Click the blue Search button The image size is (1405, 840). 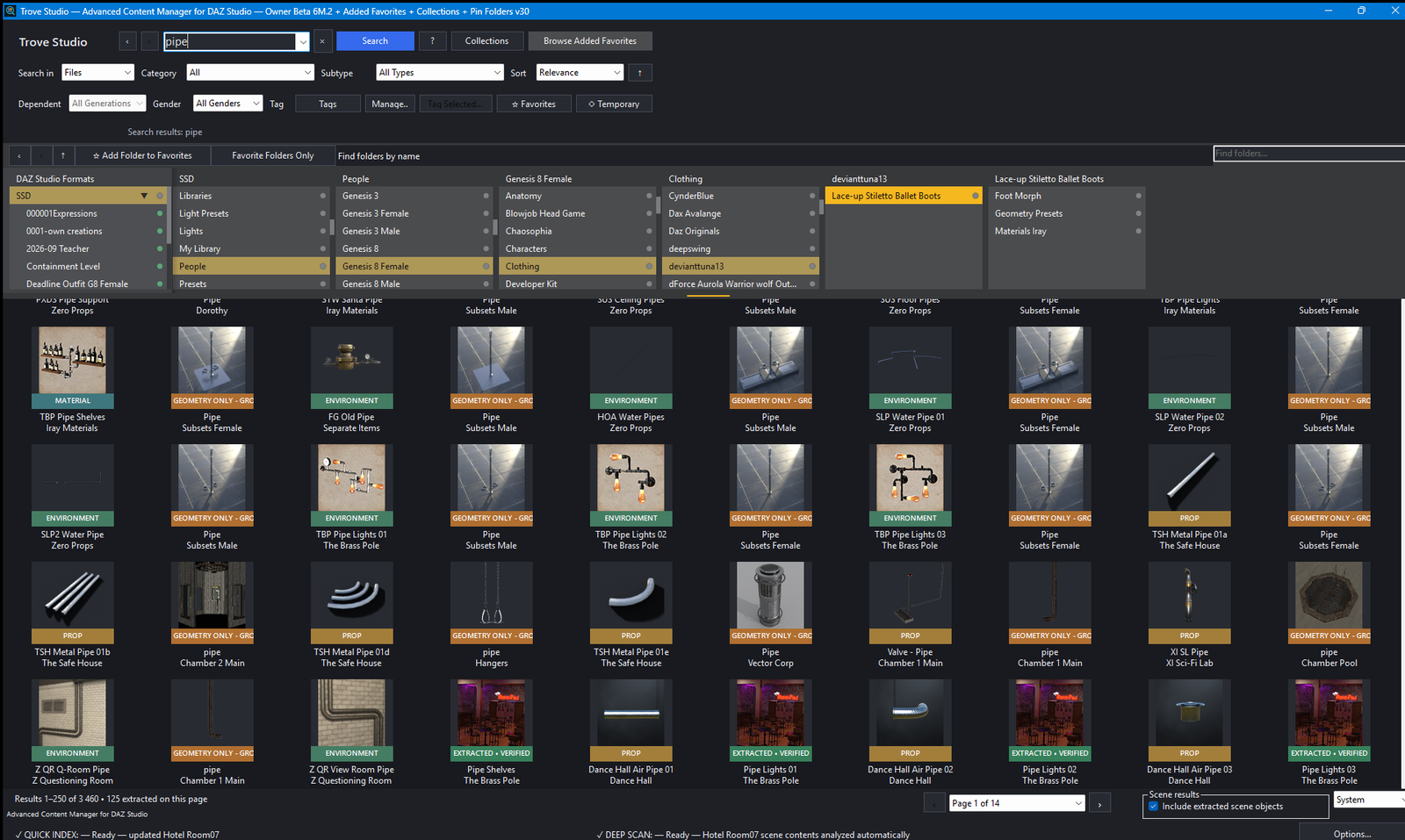tap(375, 41)
